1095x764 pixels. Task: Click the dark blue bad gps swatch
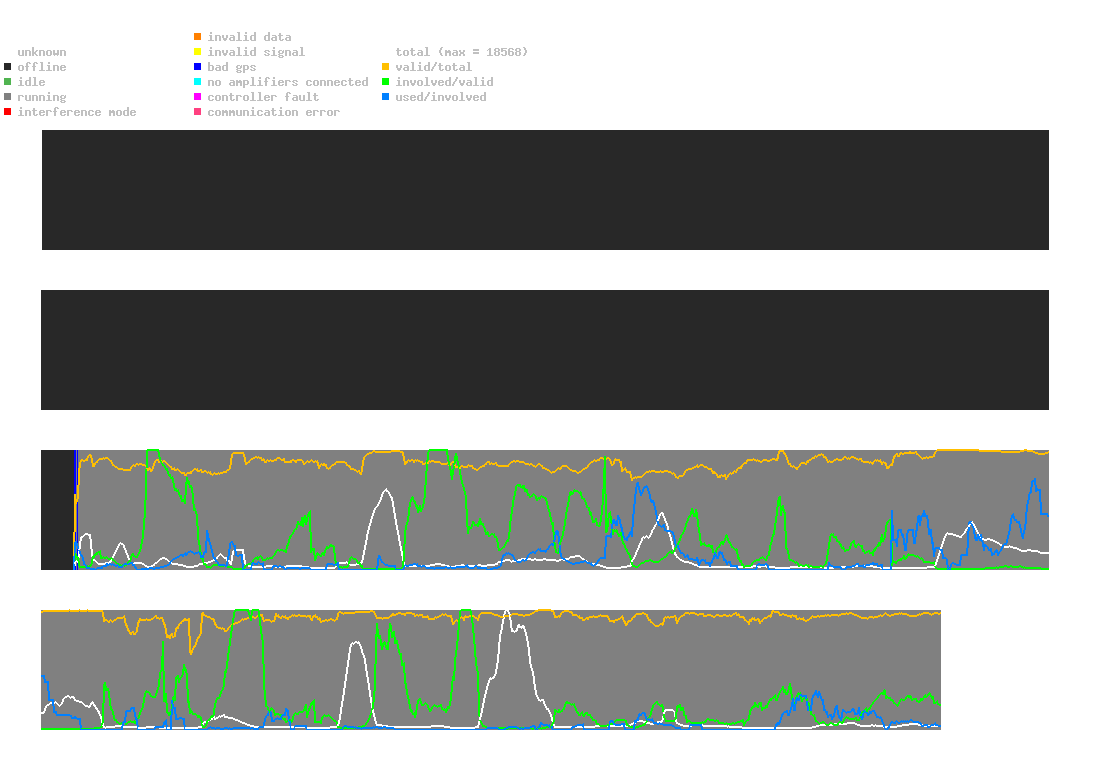[198, 67]
